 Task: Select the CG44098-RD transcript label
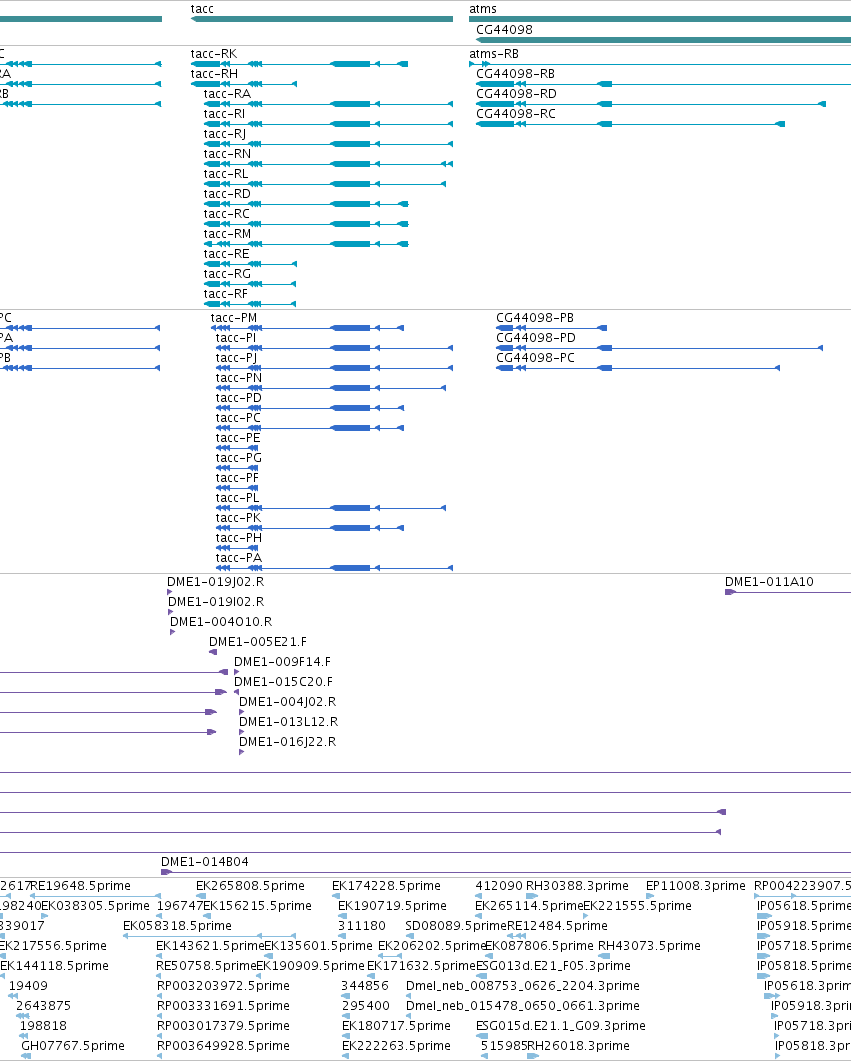point(516,93)
